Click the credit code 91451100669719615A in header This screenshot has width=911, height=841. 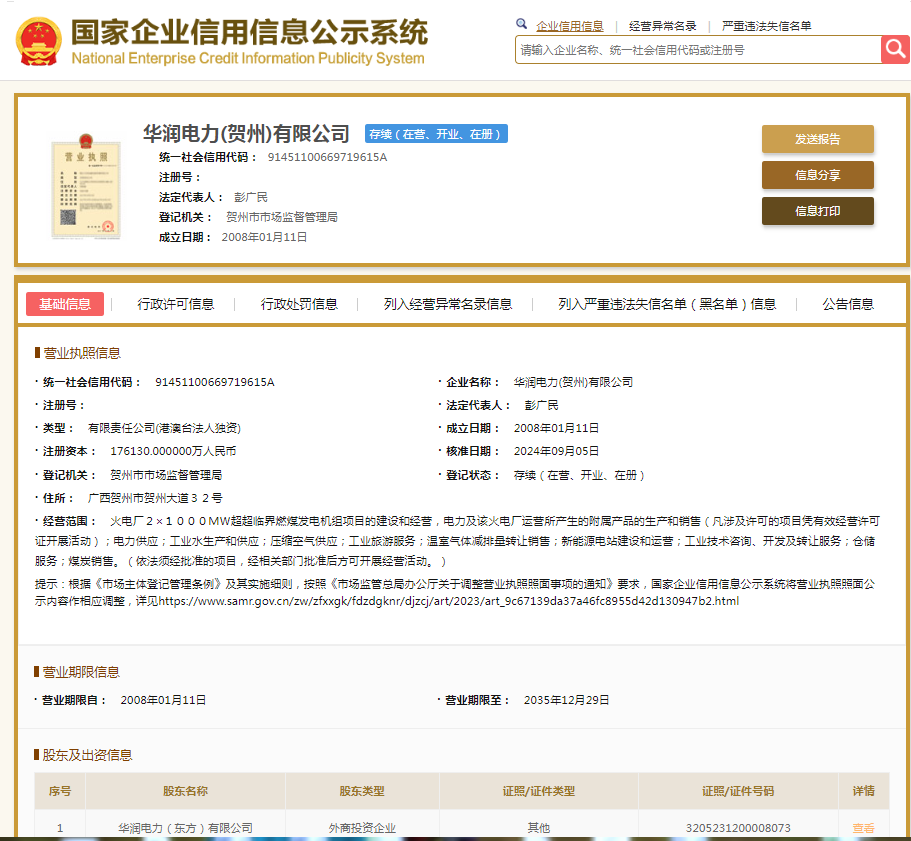[327, 157]
